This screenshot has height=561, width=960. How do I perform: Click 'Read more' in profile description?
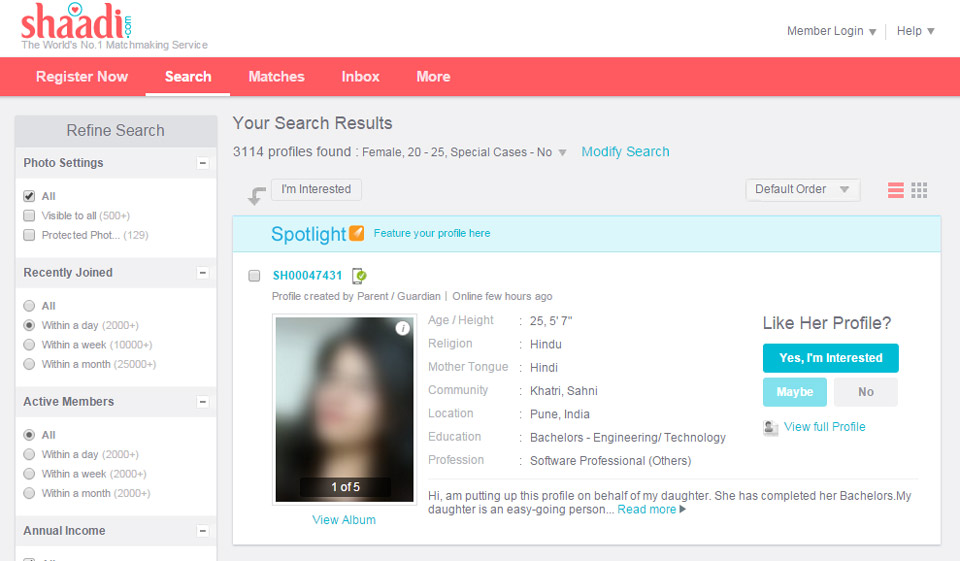pyautogui.click(x=647, y=509)
